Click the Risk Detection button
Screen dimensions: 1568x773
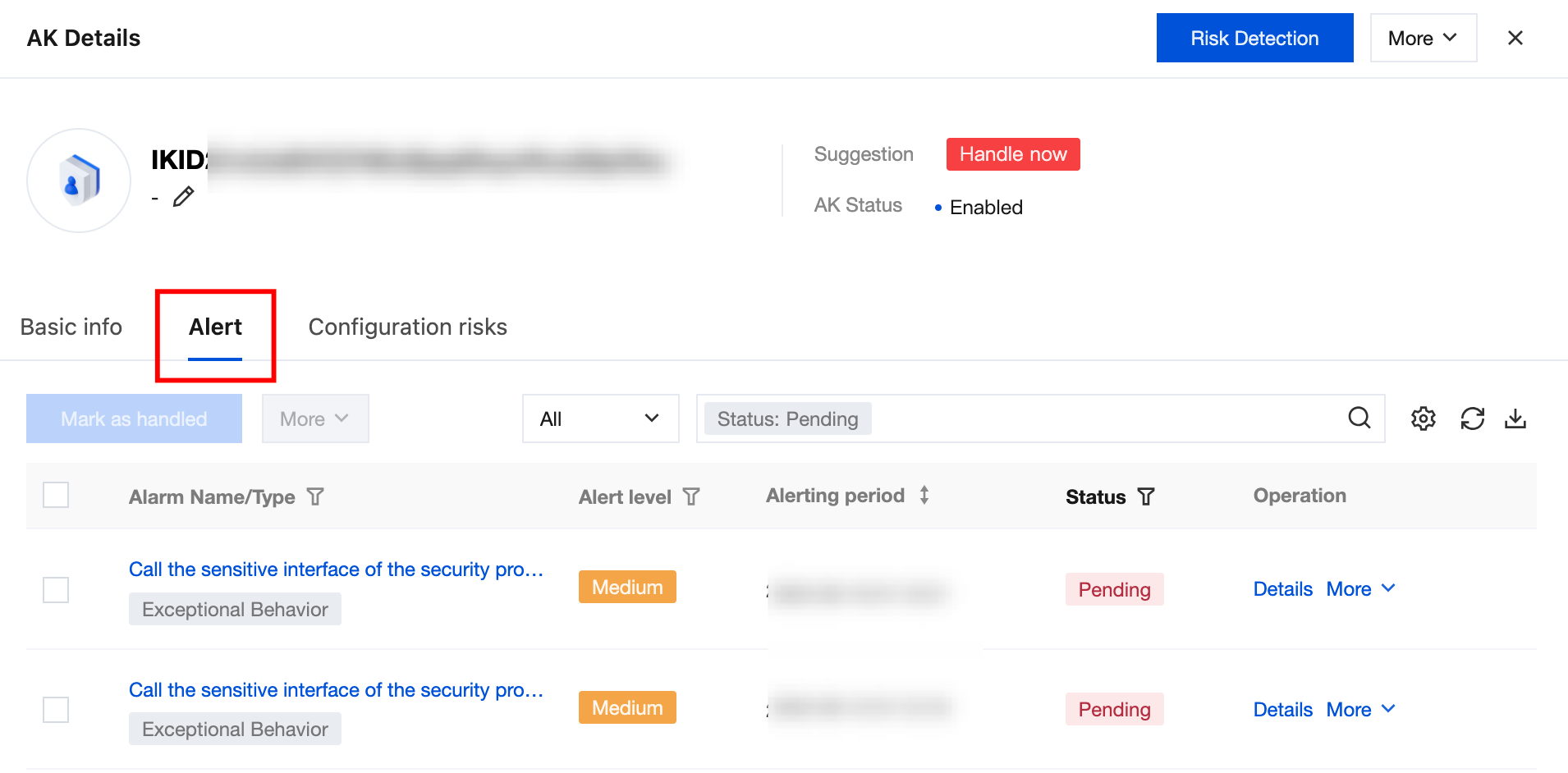pyautogui.click(x=1254, y=38)
